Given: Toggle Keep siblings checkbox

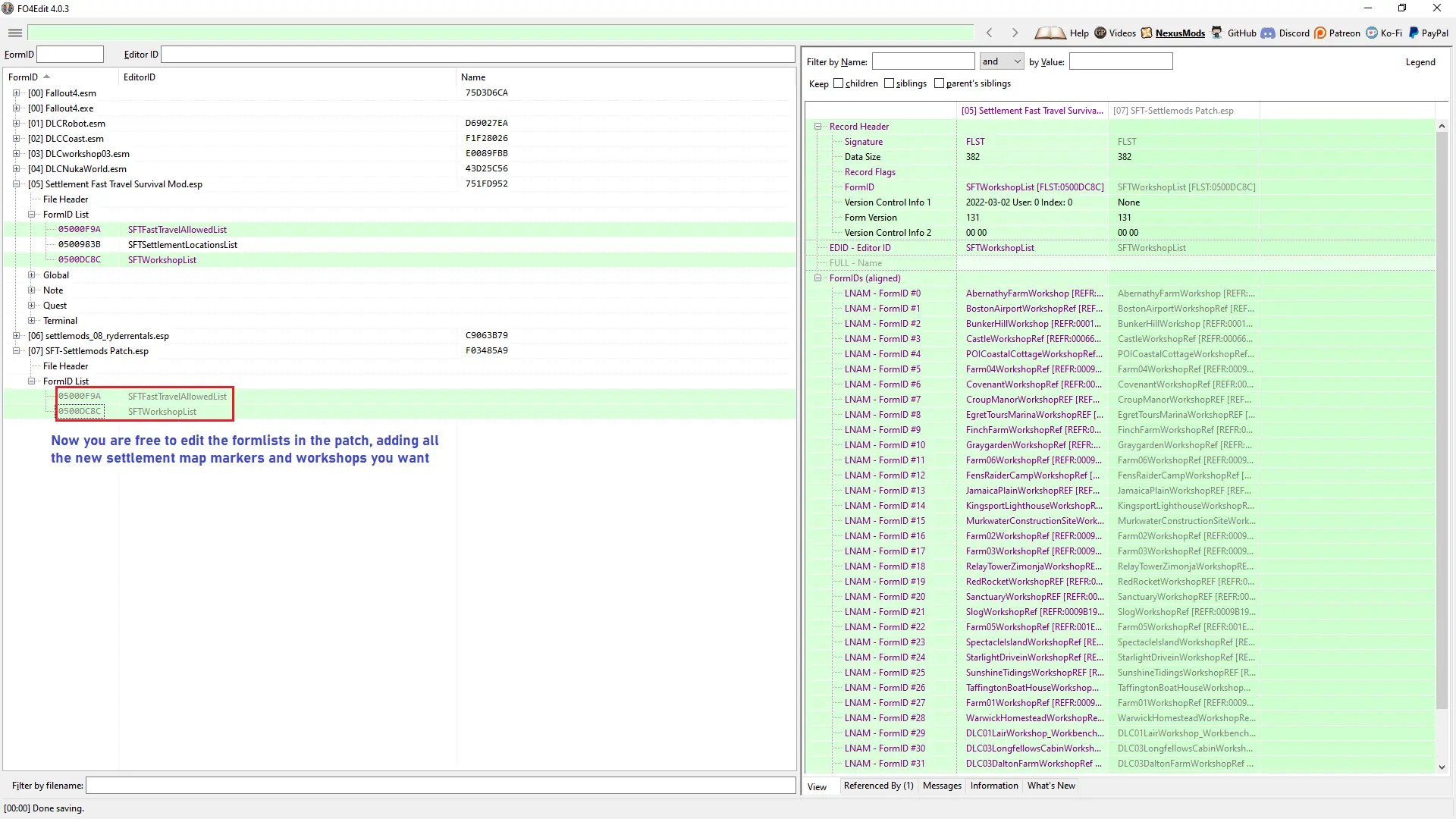Looking at the screenshot, I should 889,83.
